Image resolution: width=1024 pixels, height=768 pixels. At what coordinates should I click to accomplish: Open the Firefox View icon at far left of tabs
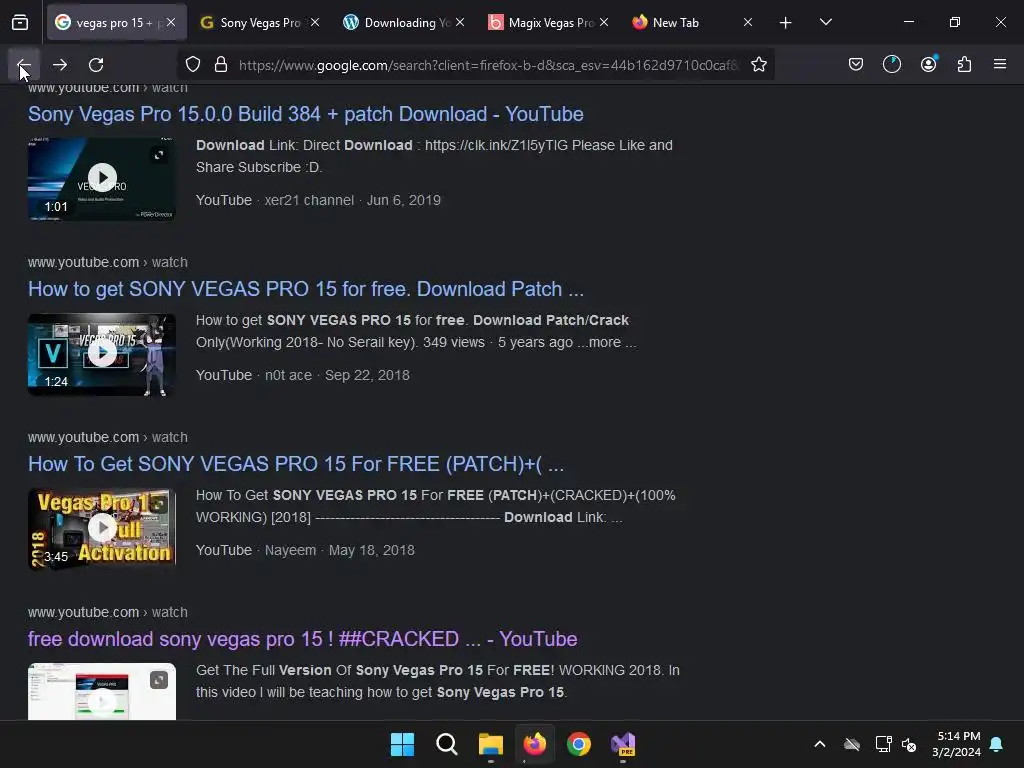pyautogui.click(x=20, y=23)
